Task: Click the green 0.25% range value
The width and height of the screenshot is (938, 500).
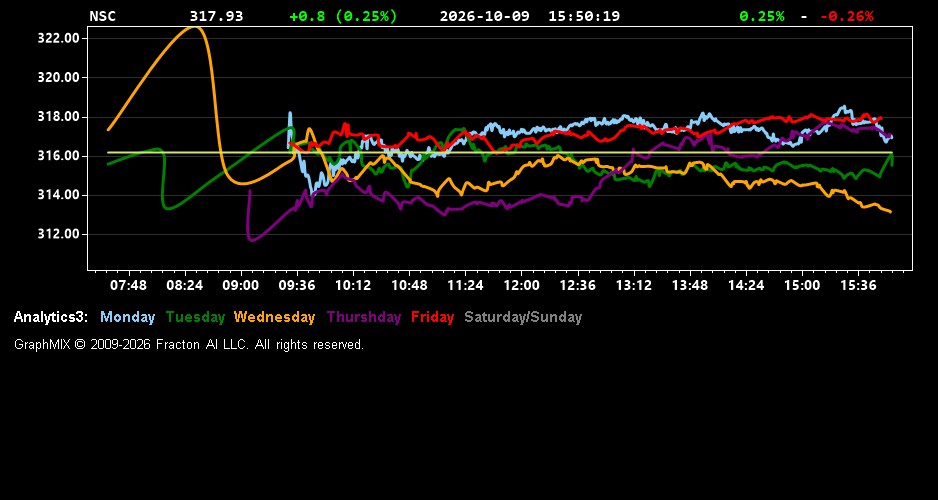Action: click(762, 16)
